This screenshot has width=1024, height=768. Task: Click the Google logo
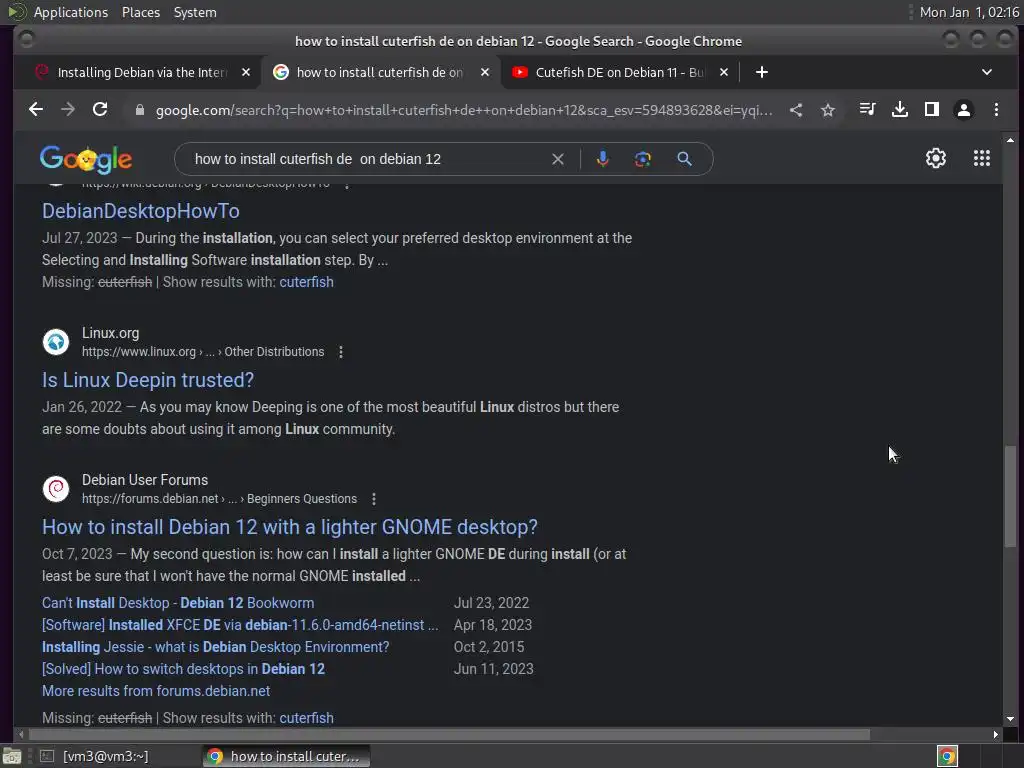[x=86, y=159]
